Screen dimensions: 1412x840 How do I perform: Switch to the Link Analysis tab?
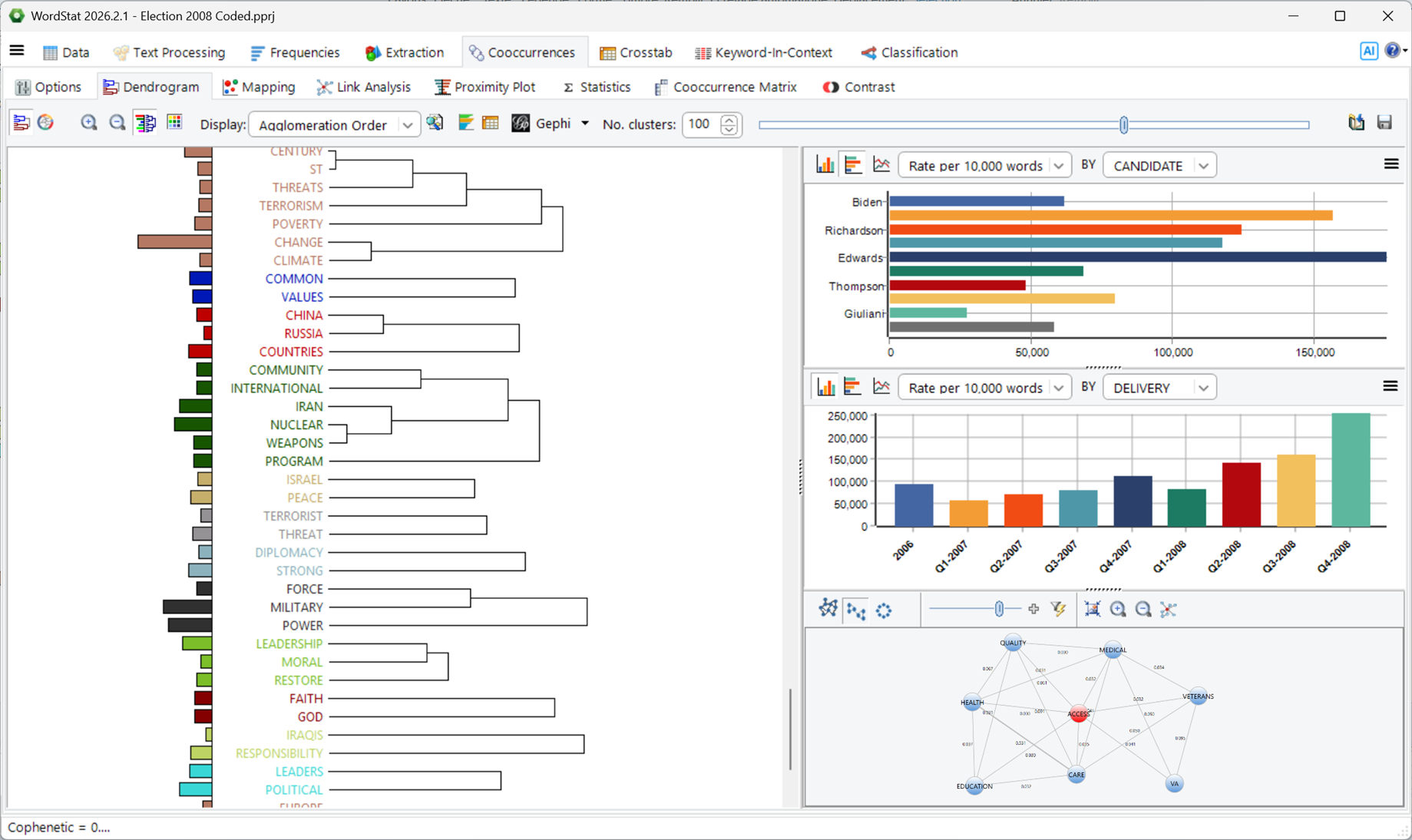pyautogui.click(x=364, y=87)
